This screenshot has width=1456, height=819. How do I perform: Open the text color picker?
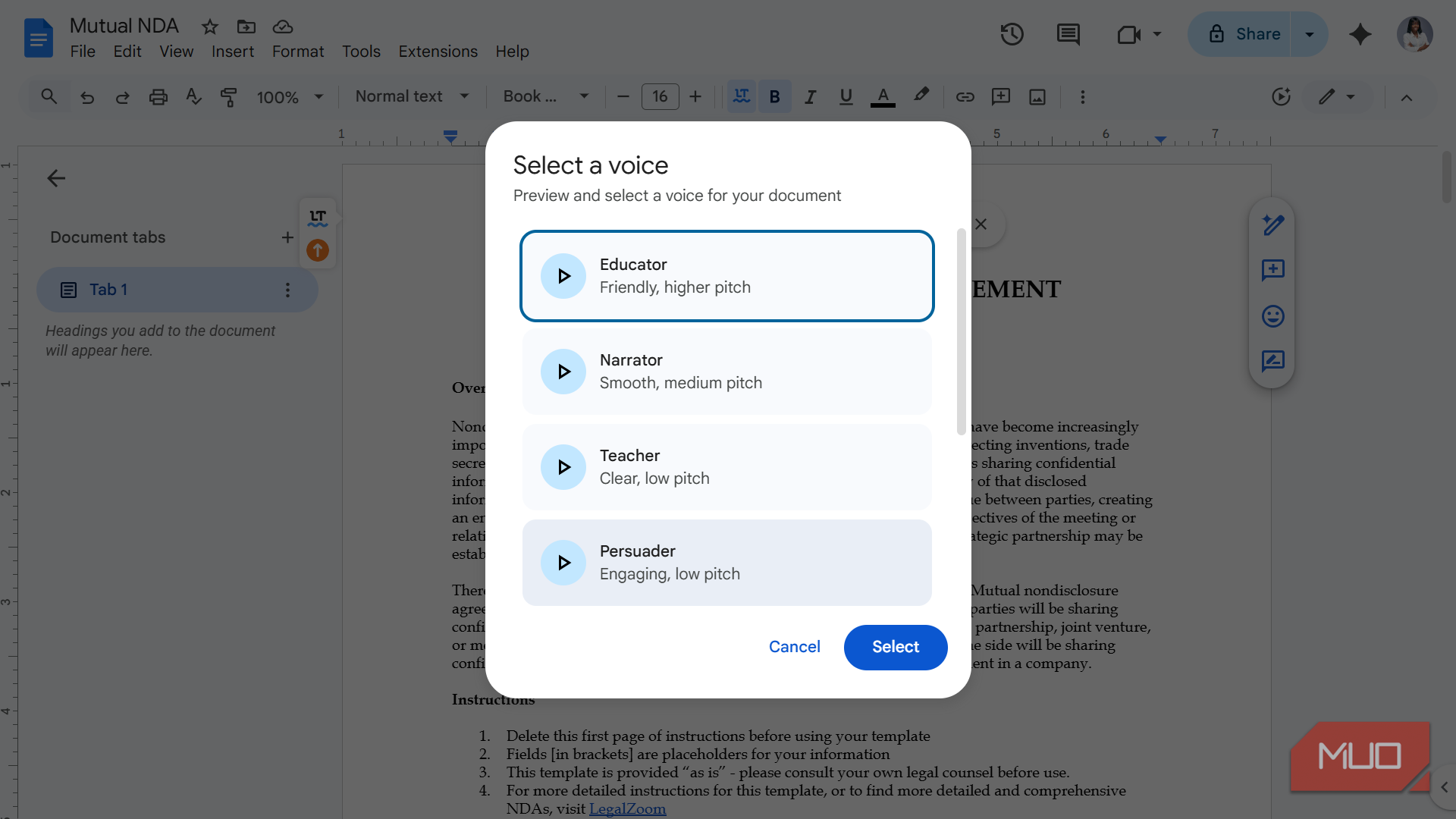pyautogui.click(x=883, y=97)
